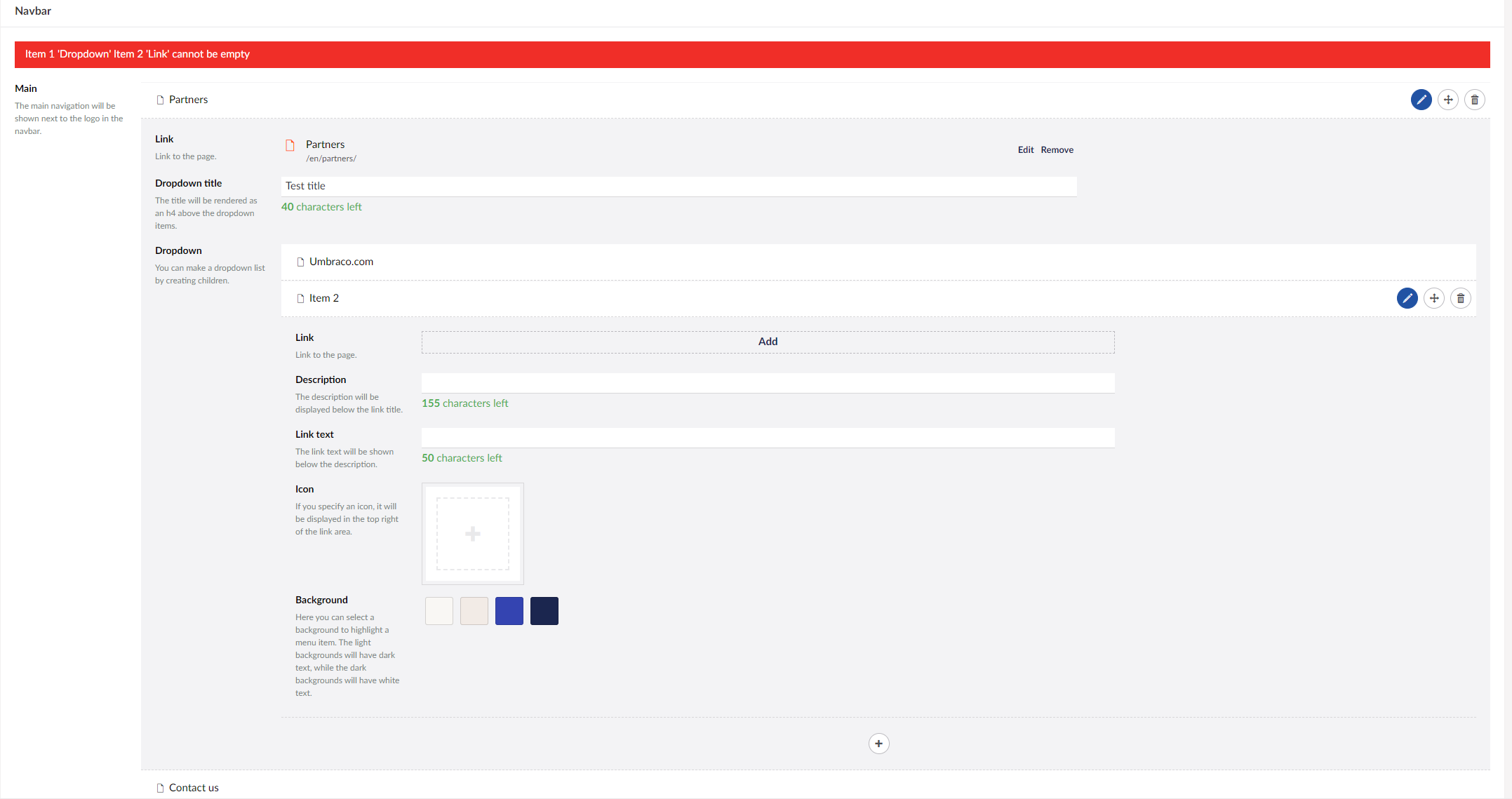
Task: Select the dark navy background swatch
Action: coord(544,611)
